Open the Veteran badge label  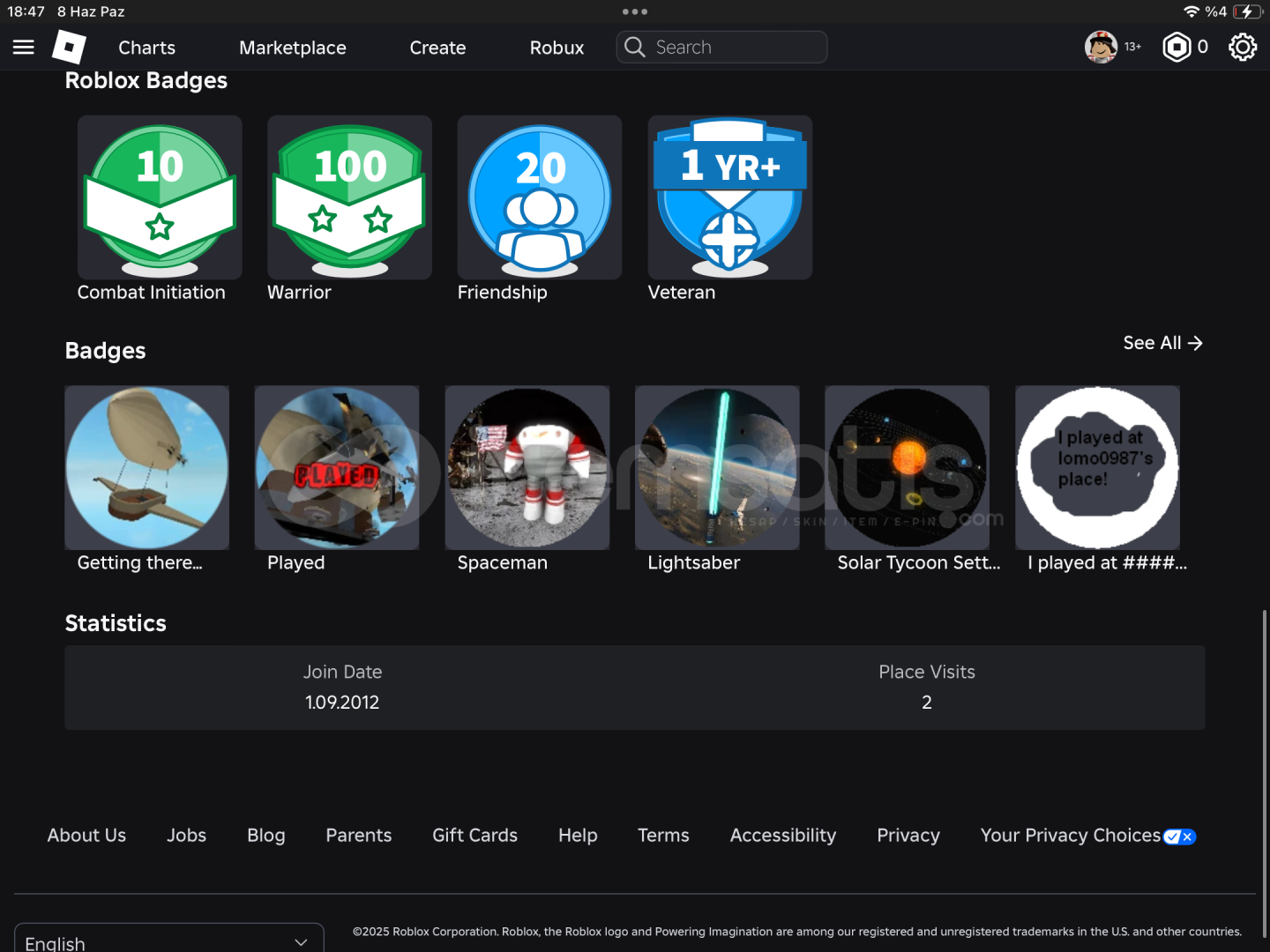(x=682, y=293)
